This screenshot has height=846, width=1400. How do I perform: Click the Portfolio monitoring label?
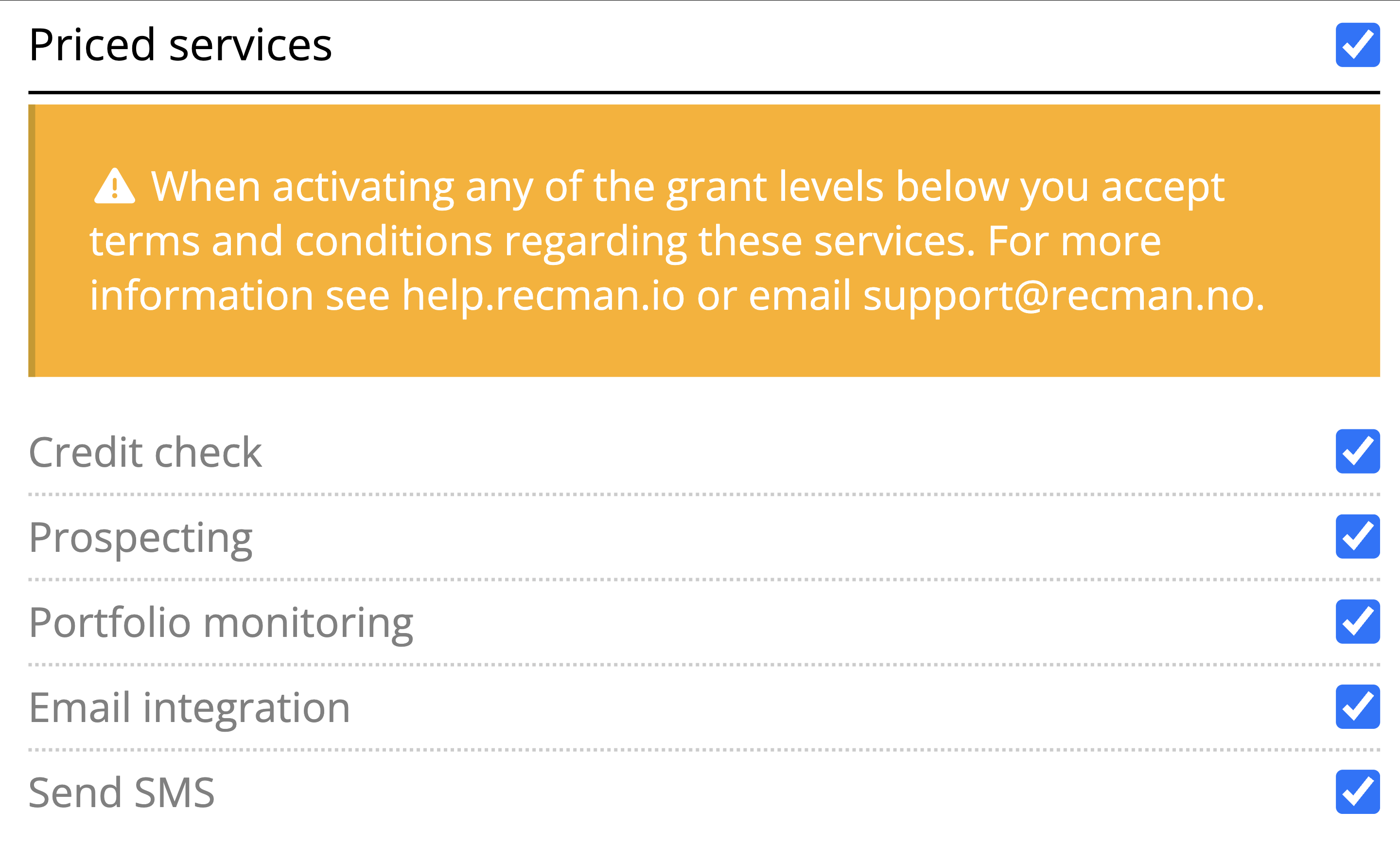(x=221, y=623)
